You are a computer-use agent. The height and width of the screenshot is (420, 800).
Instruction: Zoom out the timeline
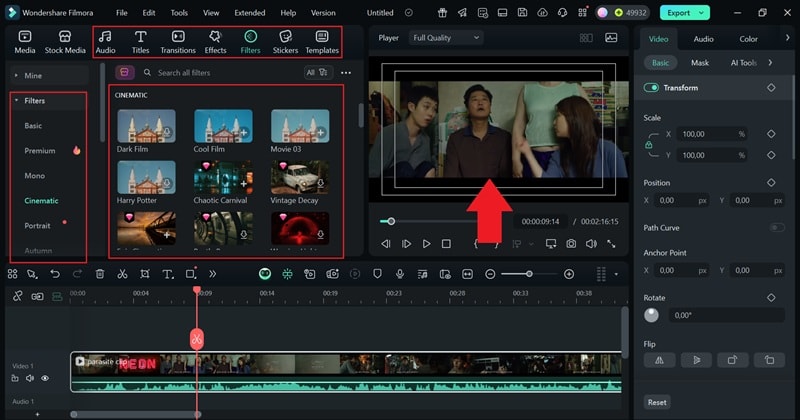[x=490, y=275]
